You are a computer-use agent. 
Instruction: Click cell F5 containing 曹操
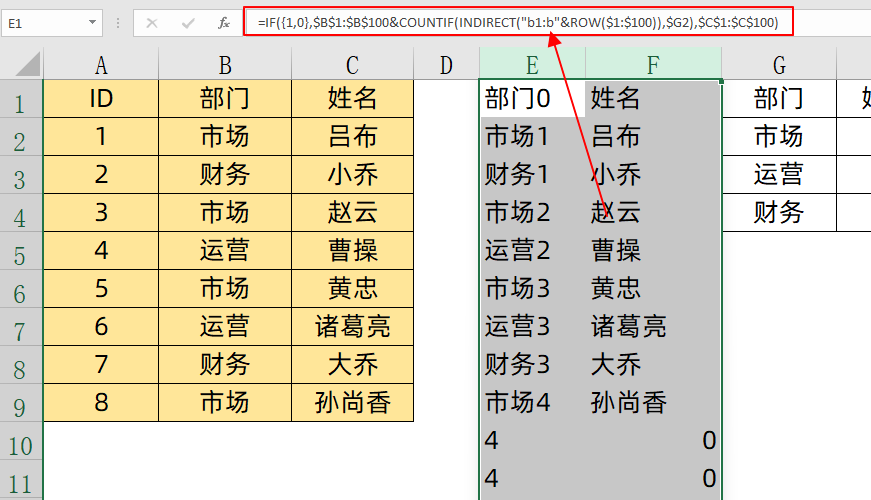point(653,251)
